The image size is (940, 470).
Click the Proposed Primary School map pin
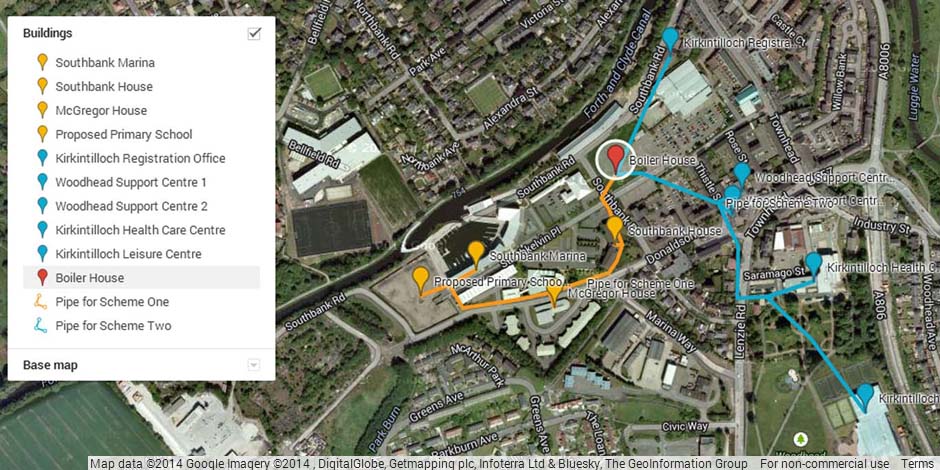point(421,279)
